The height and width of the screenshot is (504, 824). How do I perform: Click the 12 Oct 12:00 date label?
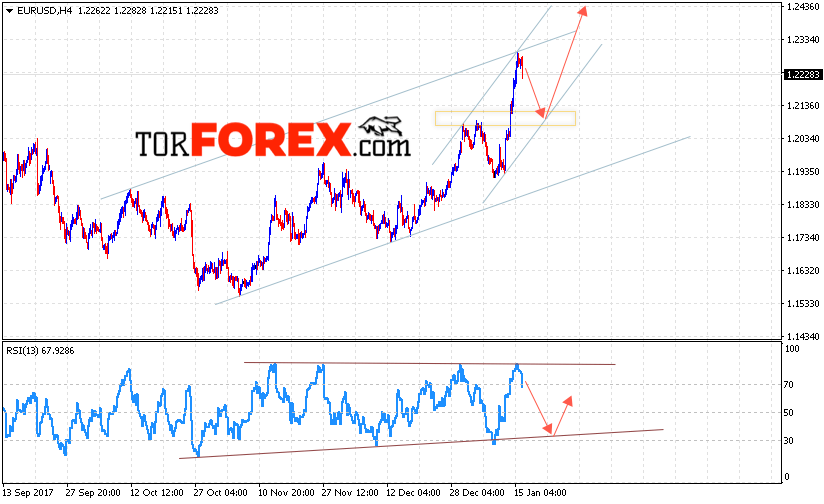[x=157, y=493]
